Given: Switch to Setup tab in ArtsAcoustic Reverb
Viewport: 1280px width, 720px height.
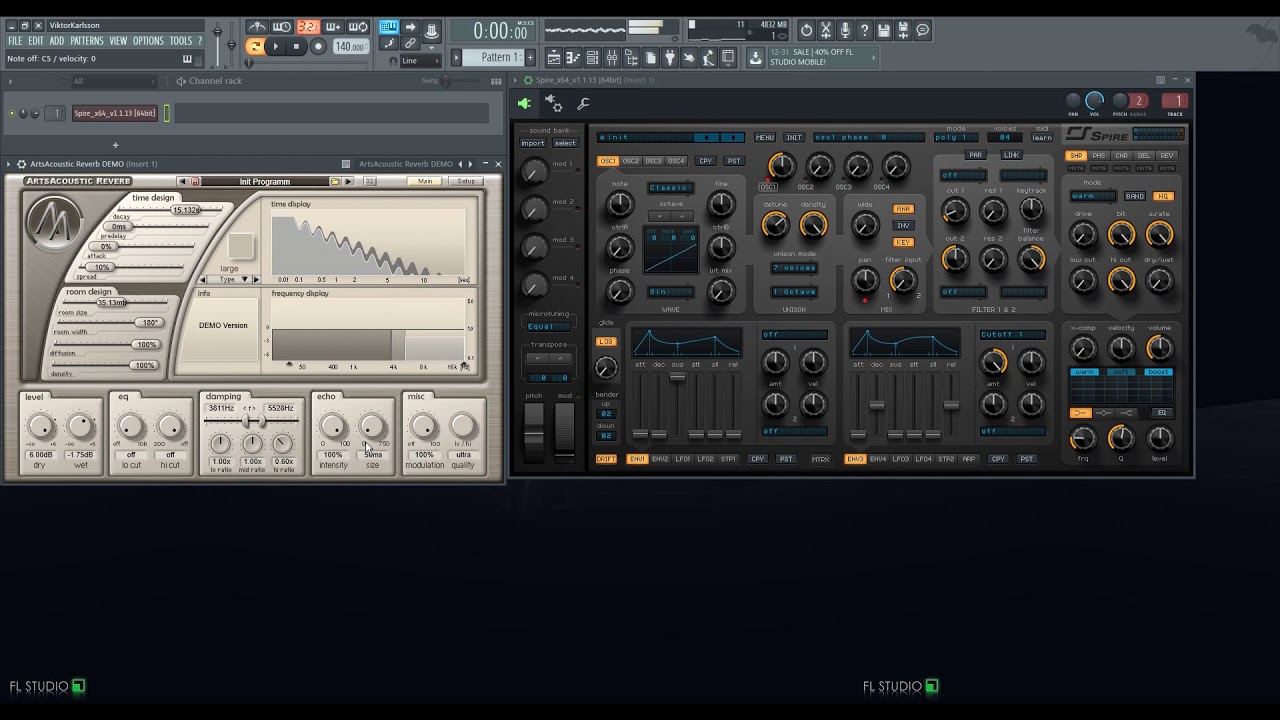Looking at the screenshot, I should 467,181.
